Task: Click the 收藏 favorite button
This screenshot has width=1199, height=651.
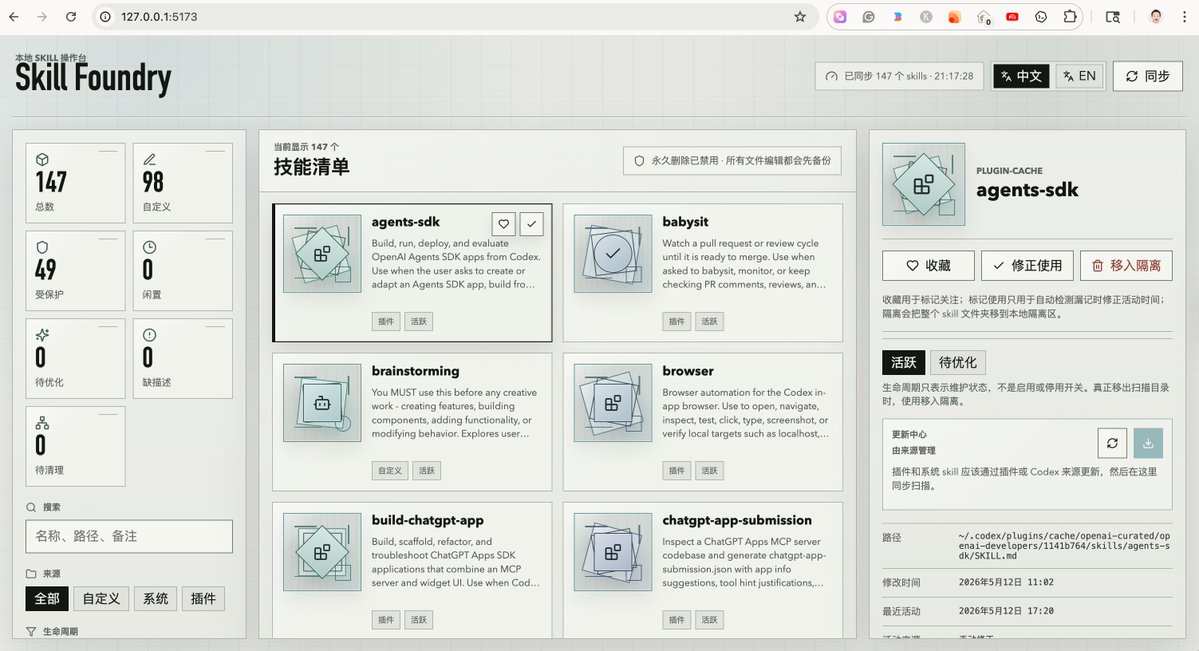Action: coord(928,265)
